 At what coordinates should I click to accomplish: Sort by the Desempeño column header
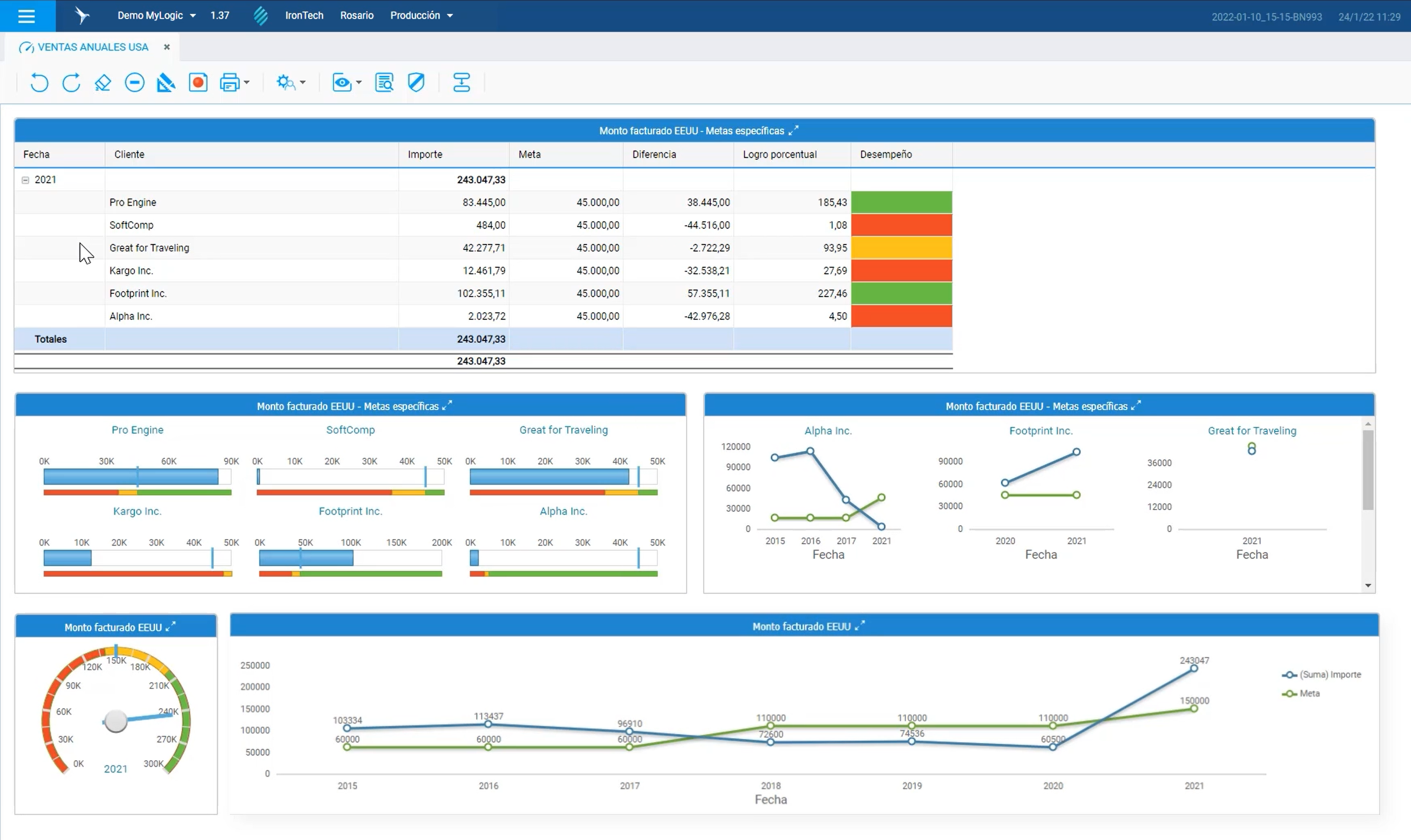coord(901,155)
